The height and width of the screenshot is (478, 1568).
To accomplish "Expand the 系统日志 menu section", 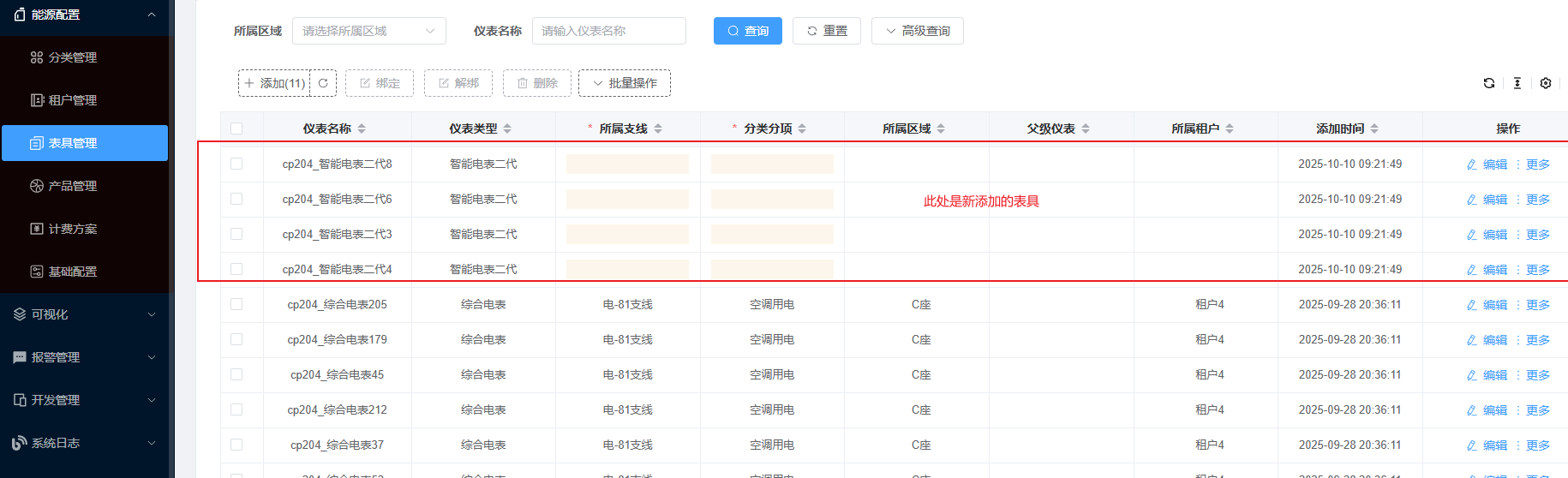I will (x=84, y=443).
